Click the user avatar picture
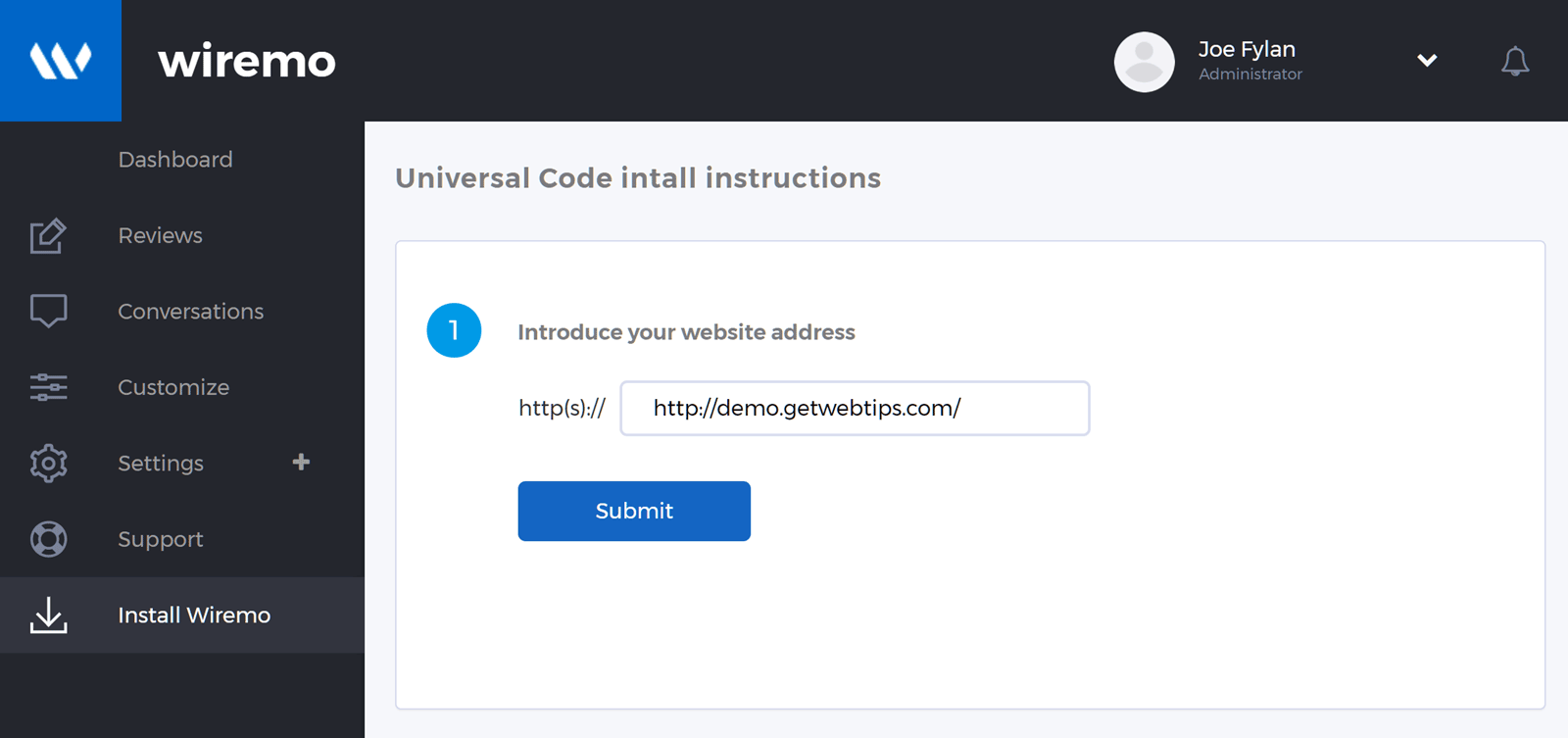The image size is (1568, 738). (1144, 62)
